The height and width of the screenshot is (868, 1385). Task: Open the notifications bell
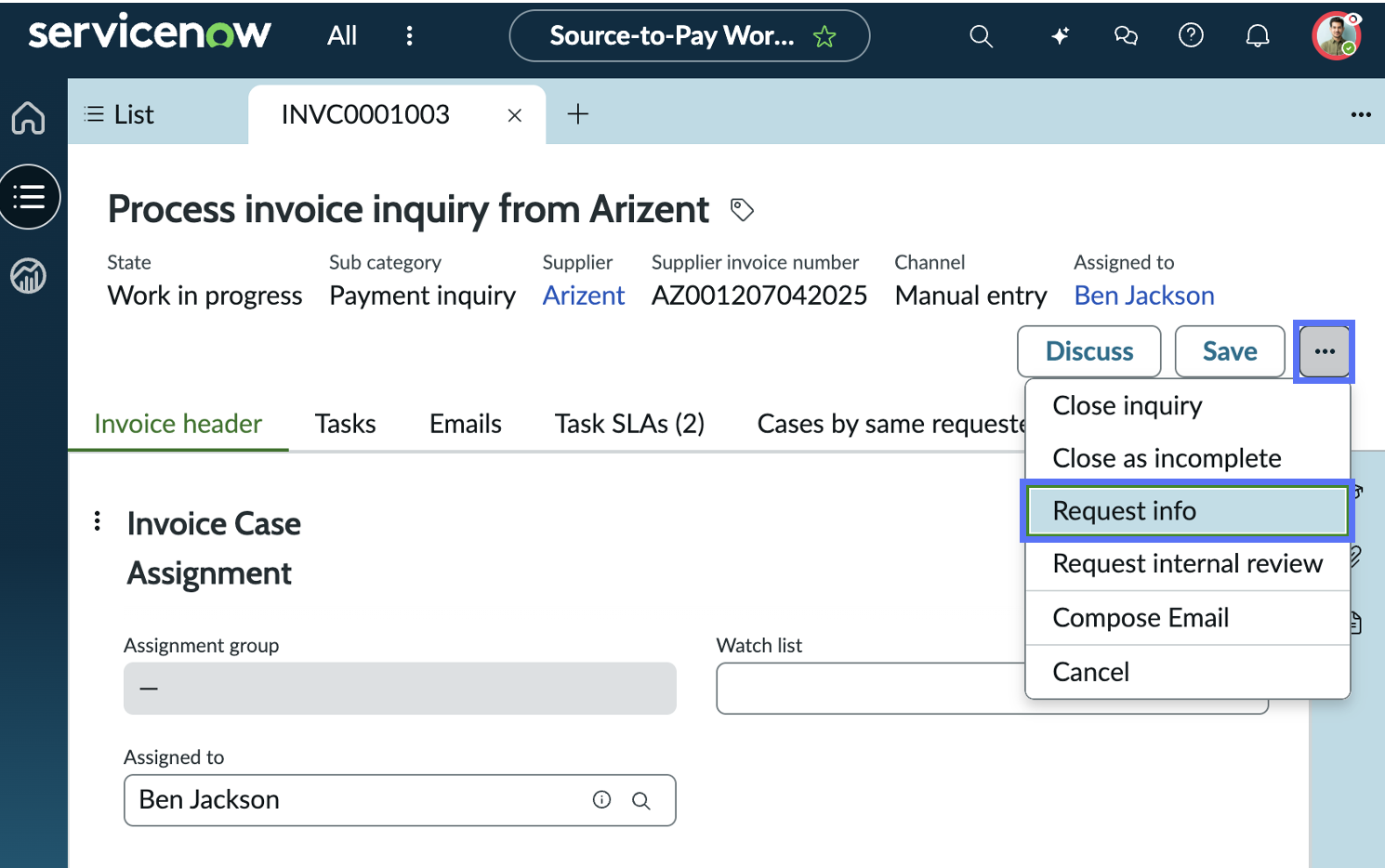click(1258, 36)
